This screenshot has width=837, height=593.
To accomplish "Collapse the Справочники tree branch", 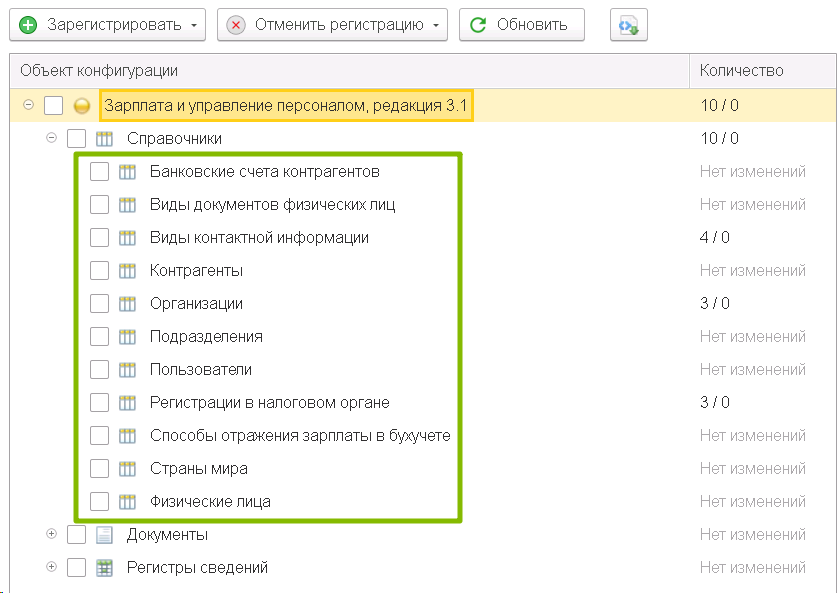I will pos(52,138).
